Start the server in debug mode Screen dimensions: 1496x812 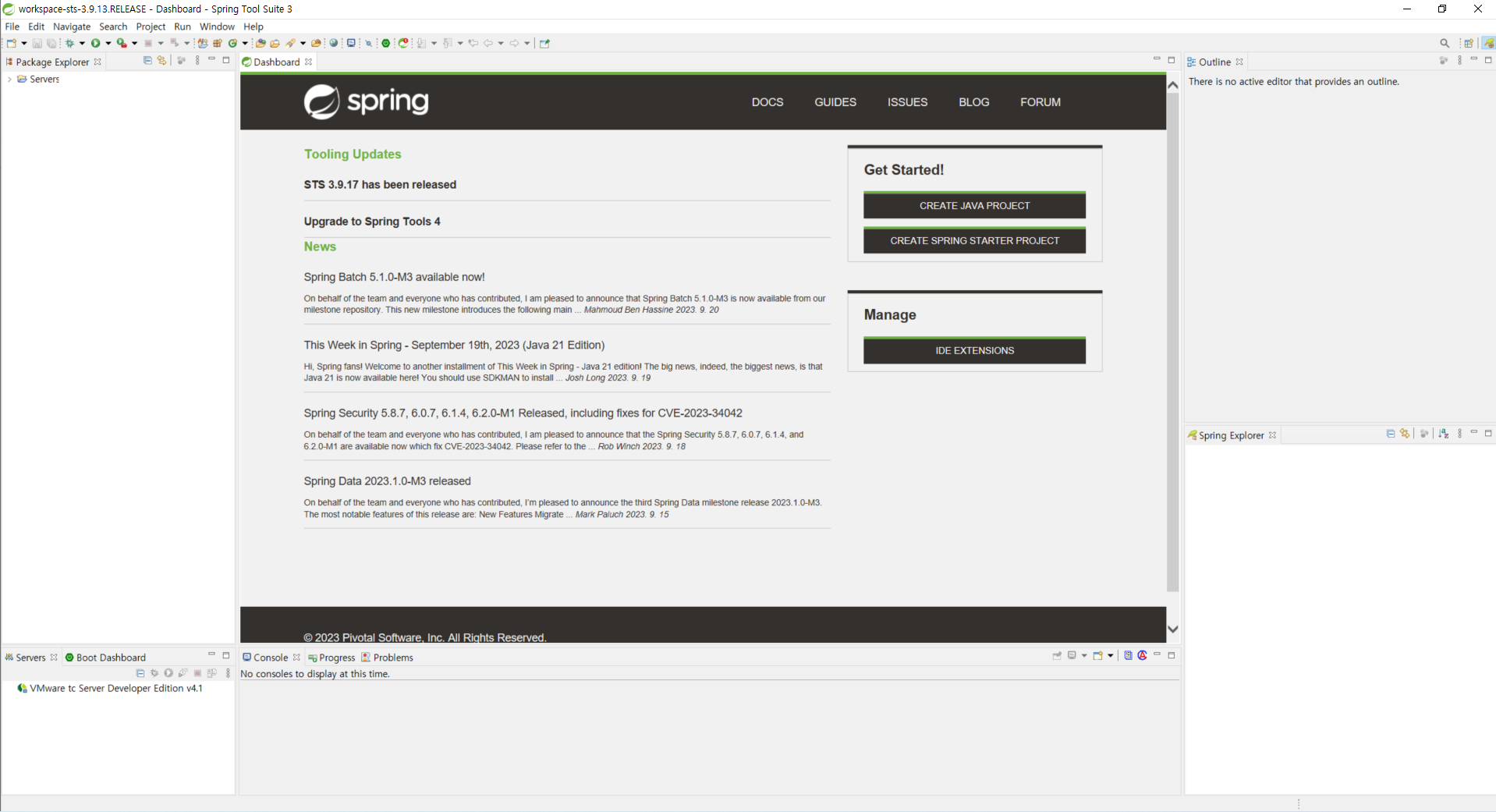[154, 672]
